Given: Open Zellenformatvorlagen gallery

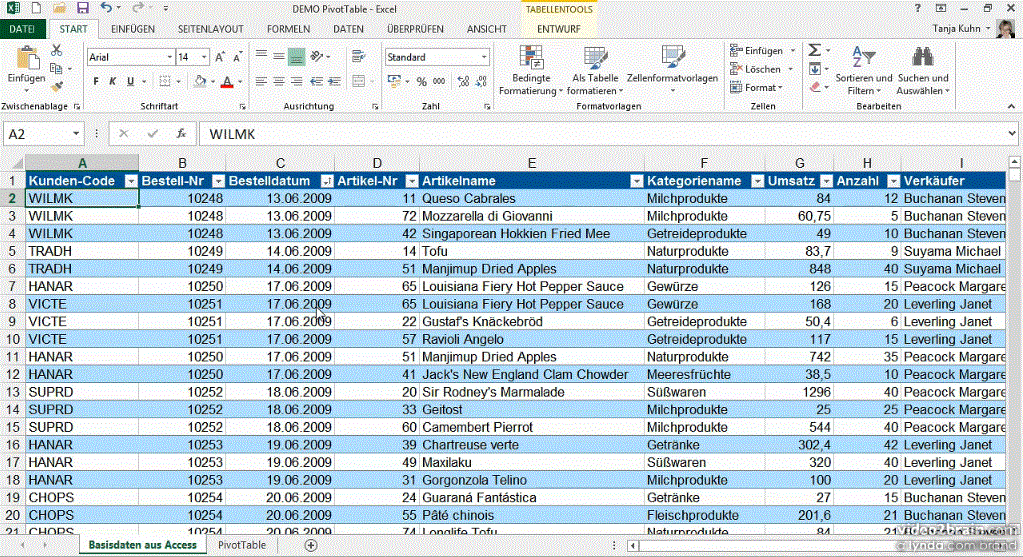Looking at the screenshot, I should coord(672,68).
